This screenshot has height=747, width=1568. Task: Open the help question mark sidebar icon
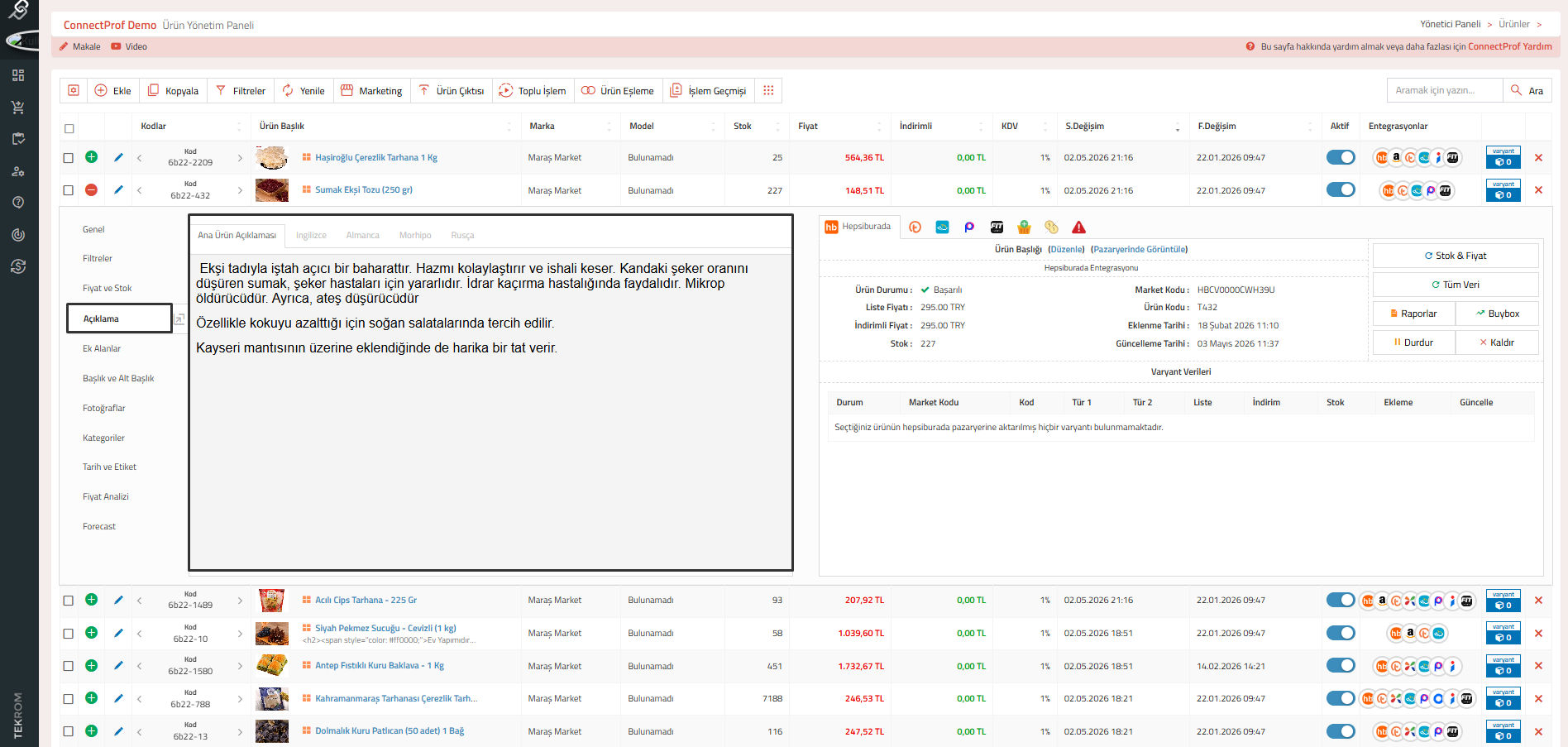point(18,202)
